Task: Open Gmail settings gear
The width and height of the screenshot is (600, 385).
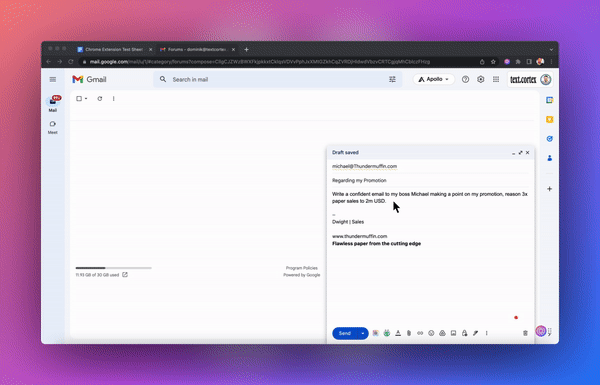Action: click(481, 79)
